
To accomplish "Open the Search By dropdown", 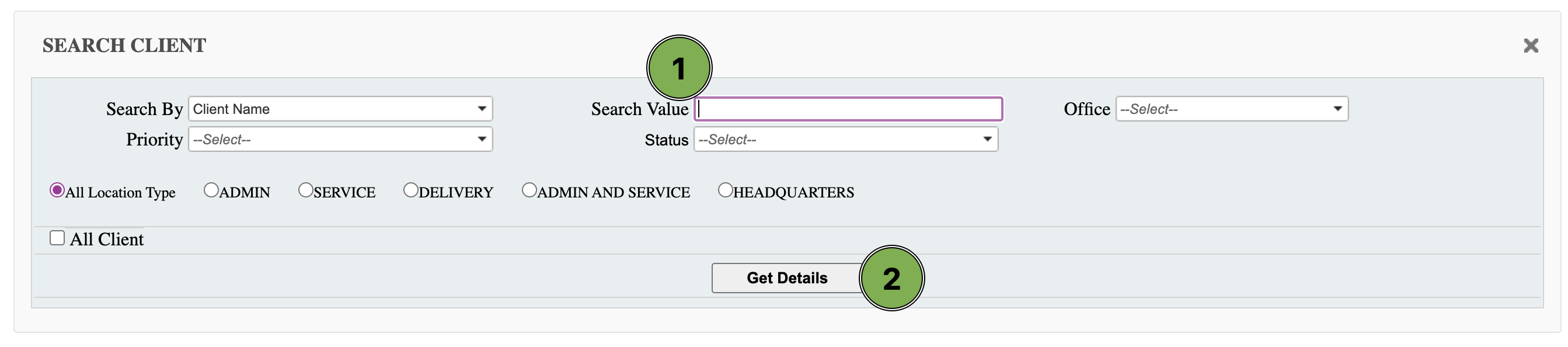I will (340, 109).
